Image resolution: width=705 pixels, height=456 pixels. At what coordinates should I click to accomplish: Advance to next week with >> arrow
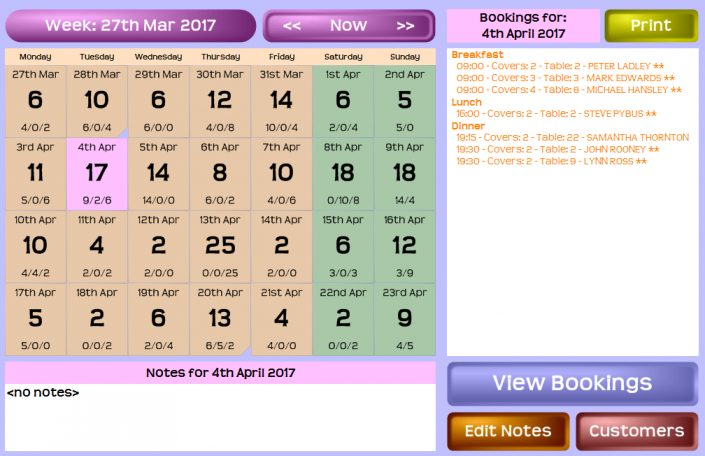pyautogui.click(x=405, y=26)
